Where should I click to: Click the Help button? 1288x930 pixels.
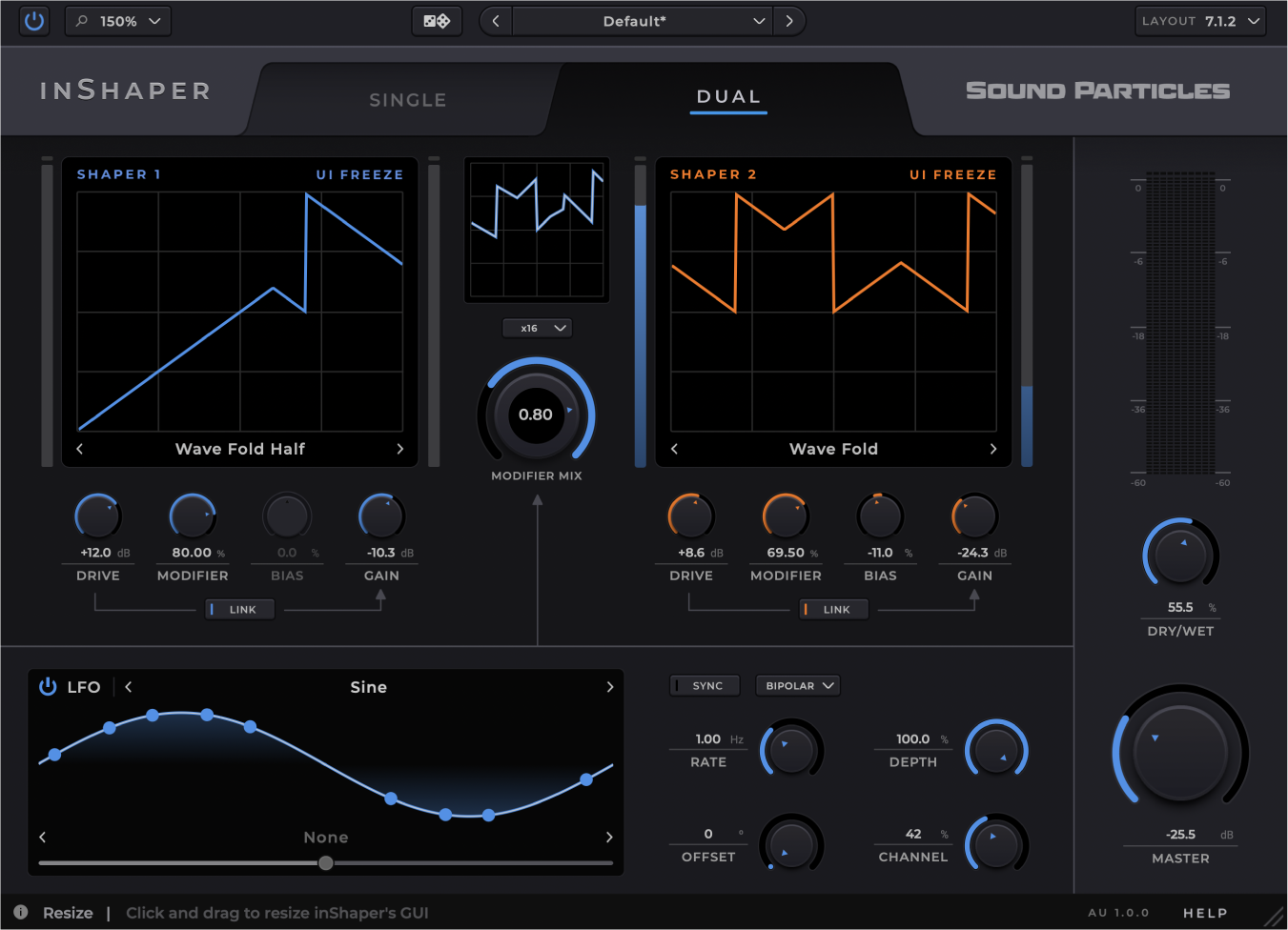[x=1205, y=913]
